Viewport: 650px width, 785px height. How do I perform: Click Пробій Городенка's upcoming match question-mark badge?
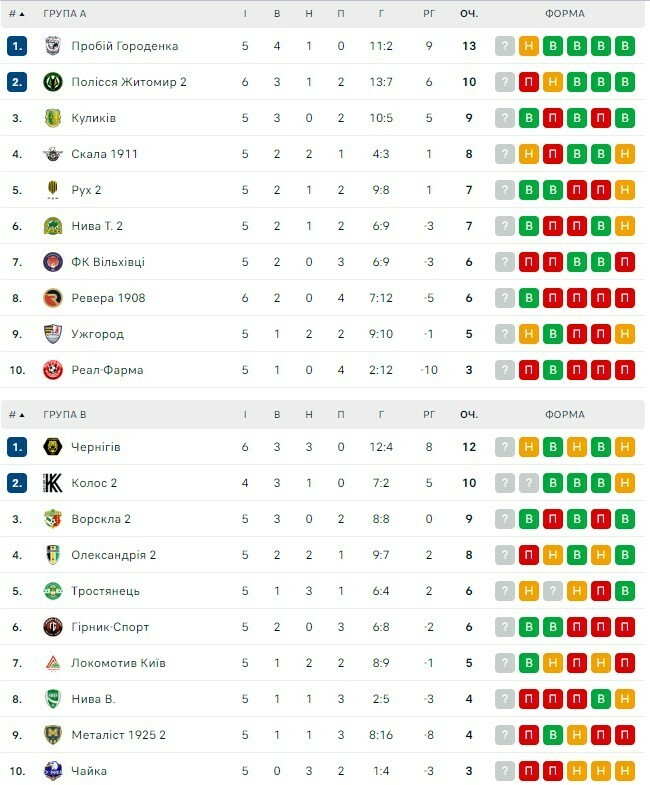point(506,46)
